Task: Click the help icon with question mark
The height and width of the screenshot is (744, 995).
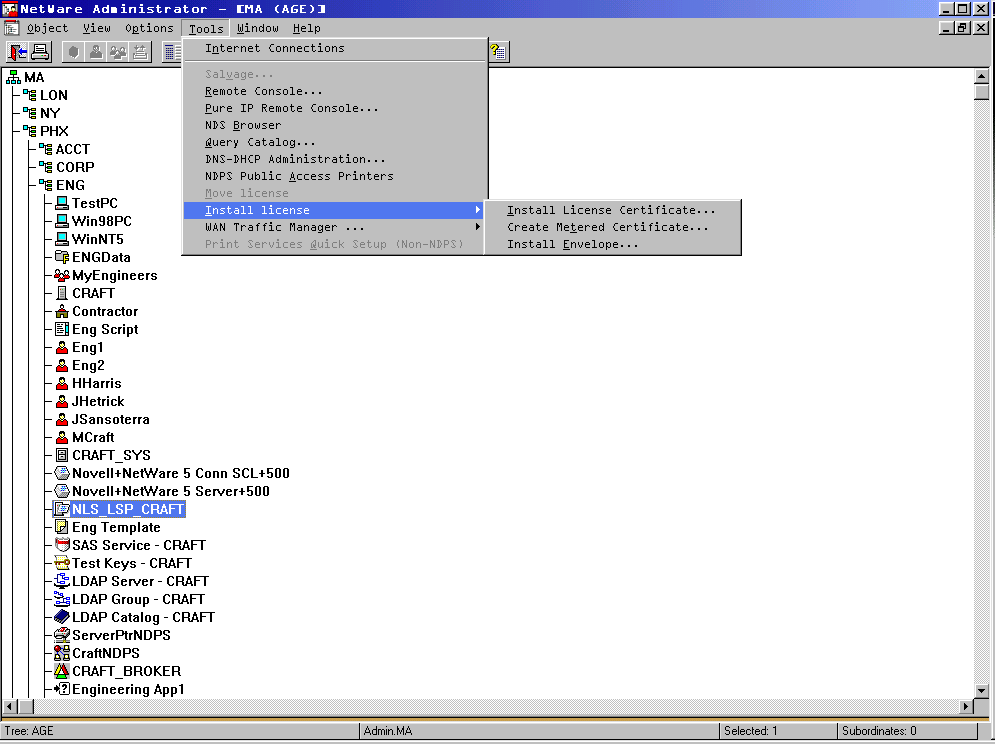Action: pos(497,52)
